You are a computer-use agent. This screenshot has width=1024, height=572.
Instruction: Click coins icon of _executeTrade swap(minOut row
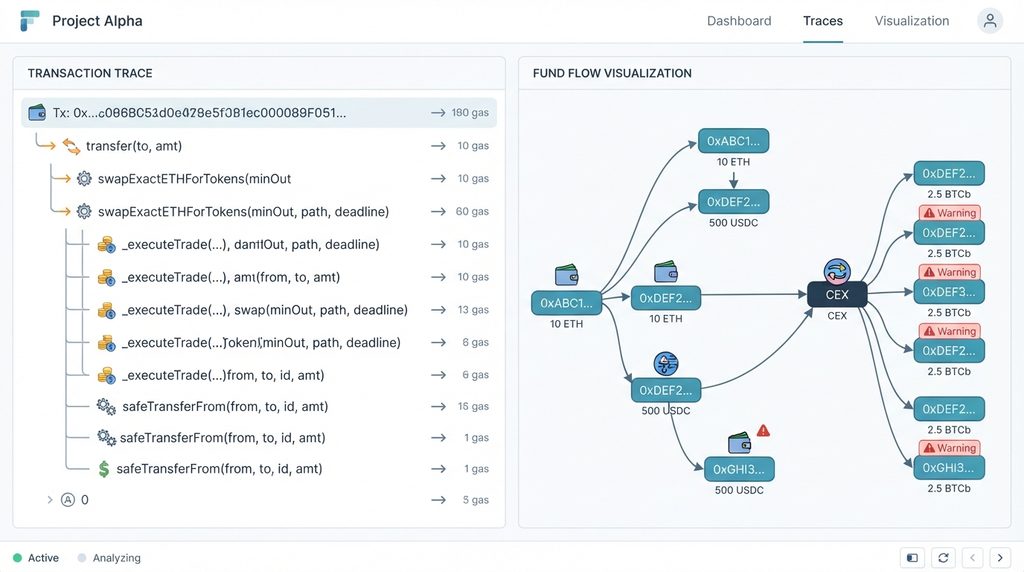tap(106, 310)
